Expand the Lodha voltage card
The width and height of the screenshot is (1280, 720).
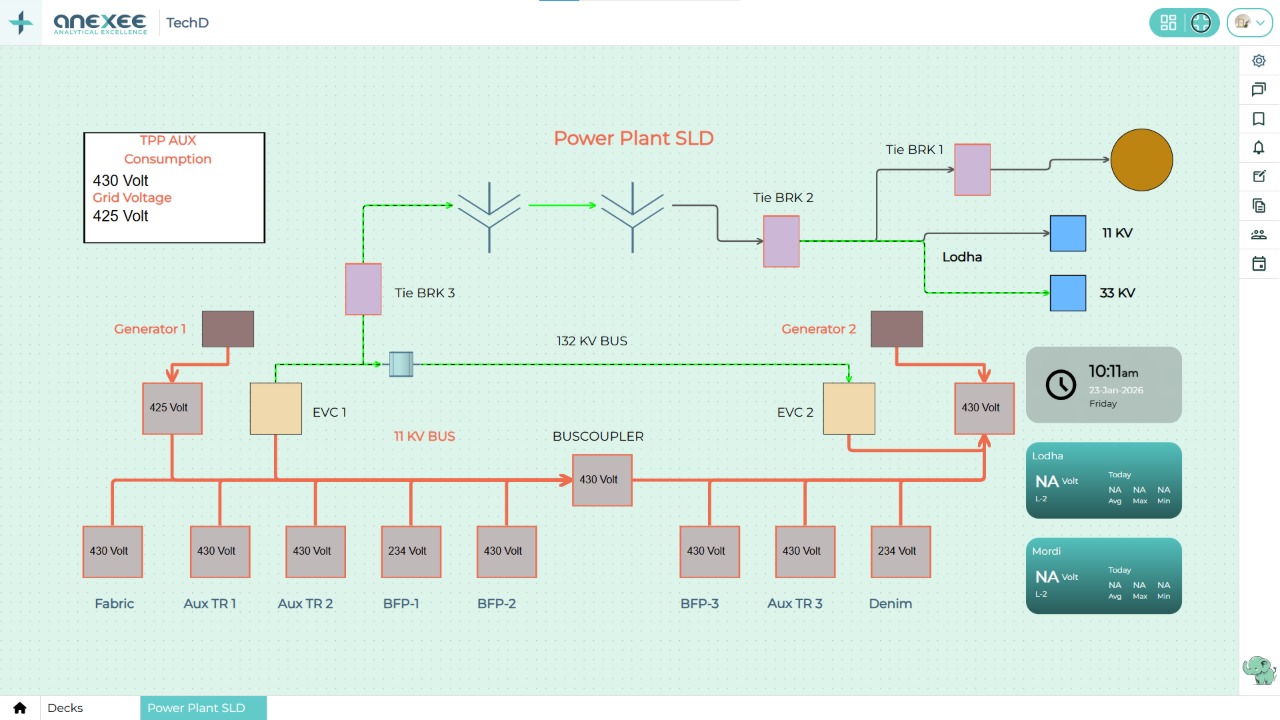tap(1103, 480)
